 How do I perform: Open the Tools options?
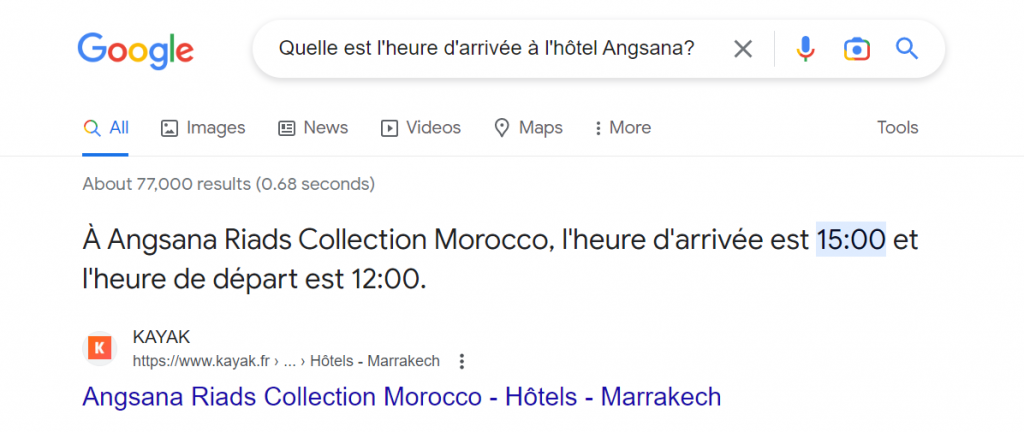click(x=897, y=128)
